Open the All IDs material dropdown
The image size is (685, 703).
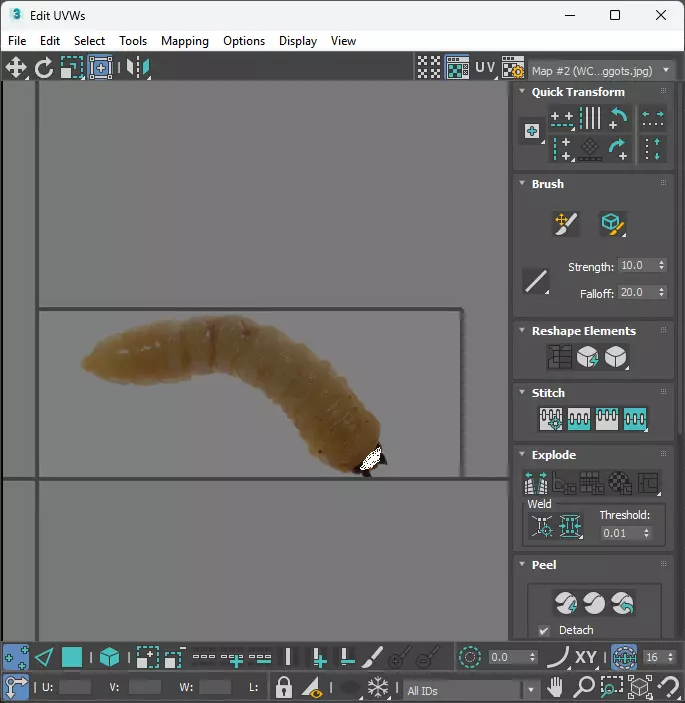470,690
